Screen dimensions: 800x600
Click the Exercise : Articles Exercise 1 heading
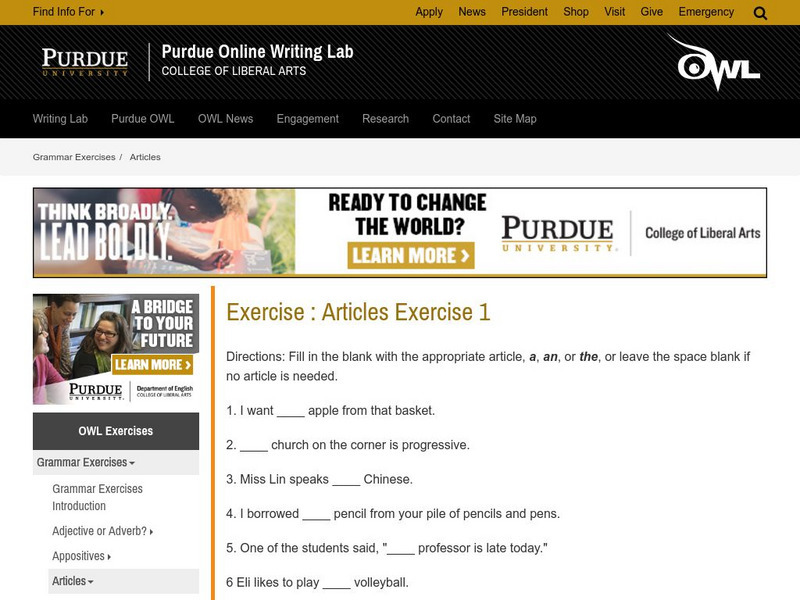(x=358, y=312)
